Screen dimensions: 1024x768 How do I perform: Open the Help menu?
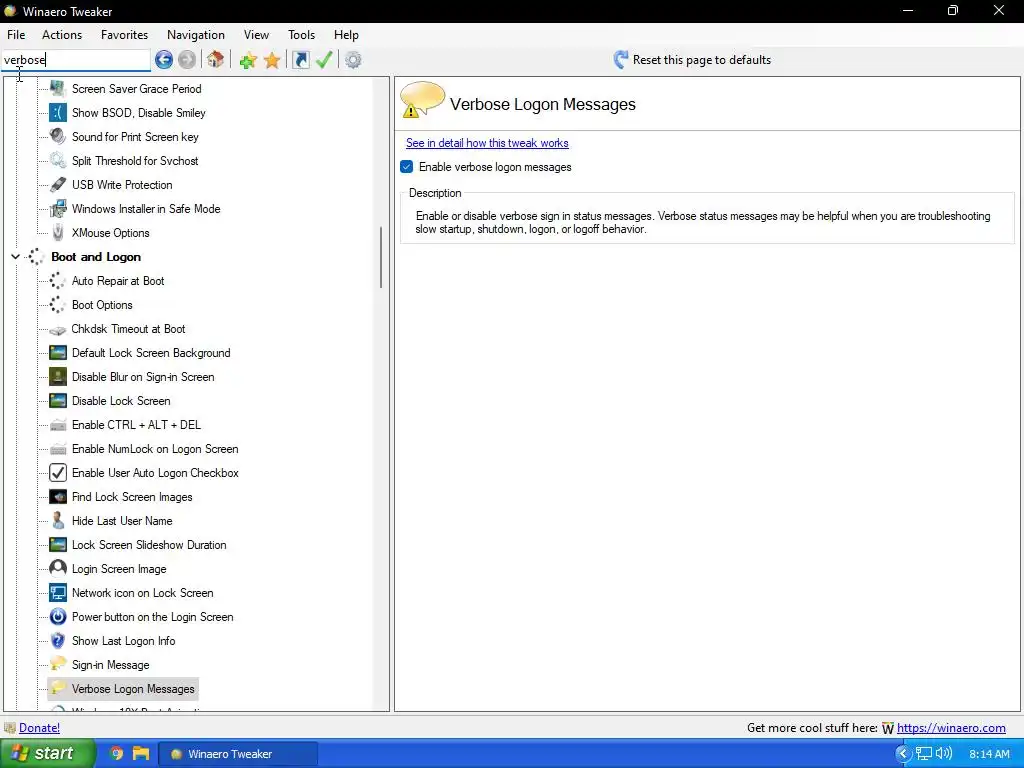click(x=346, y=35)
